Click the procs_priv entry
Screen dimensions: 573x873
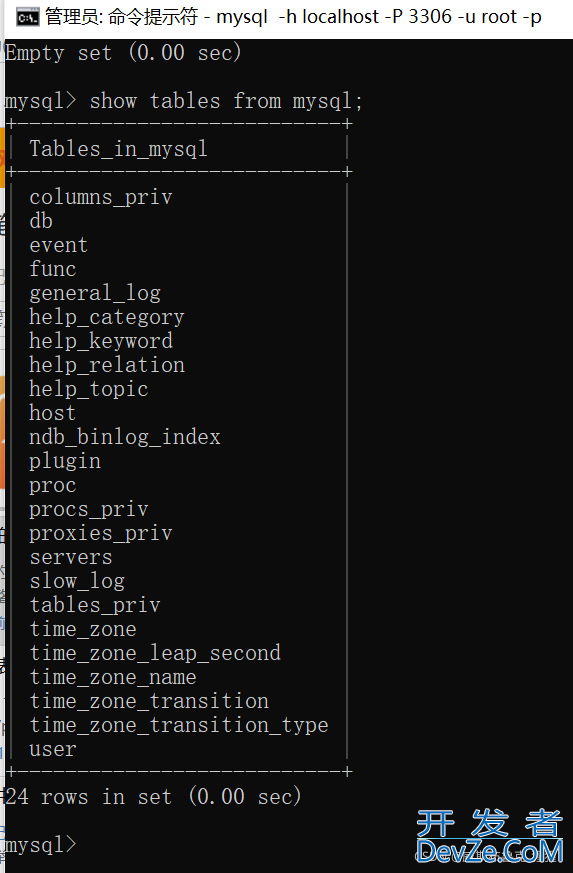coord(89,509)
